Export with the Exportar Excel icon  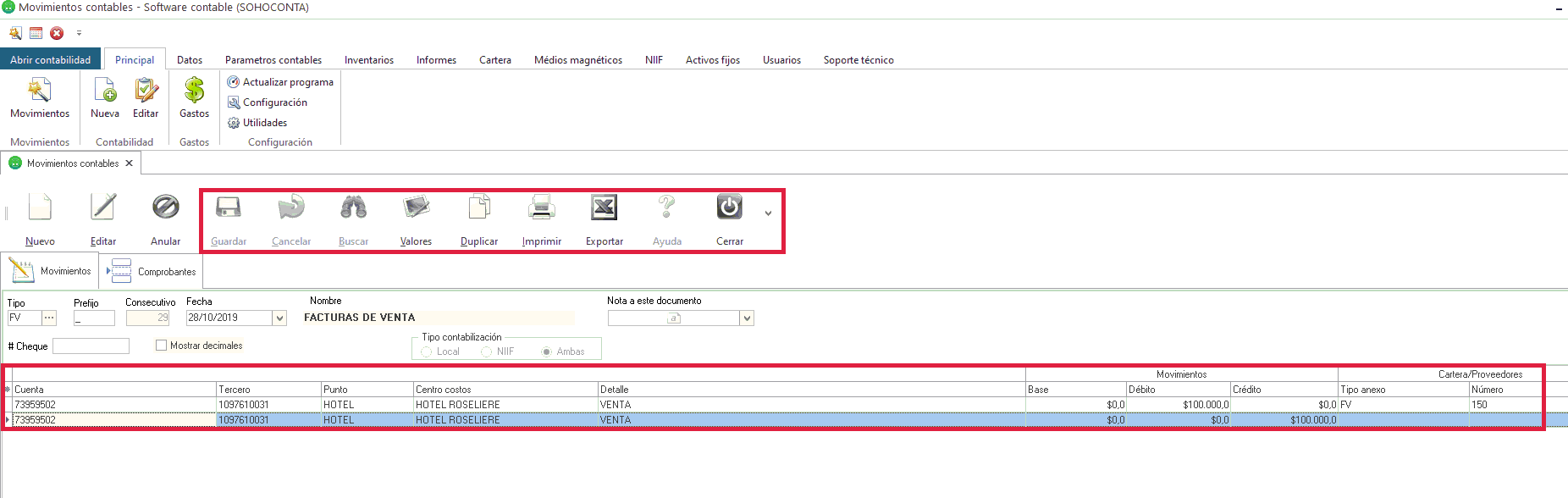pos(604,207)
